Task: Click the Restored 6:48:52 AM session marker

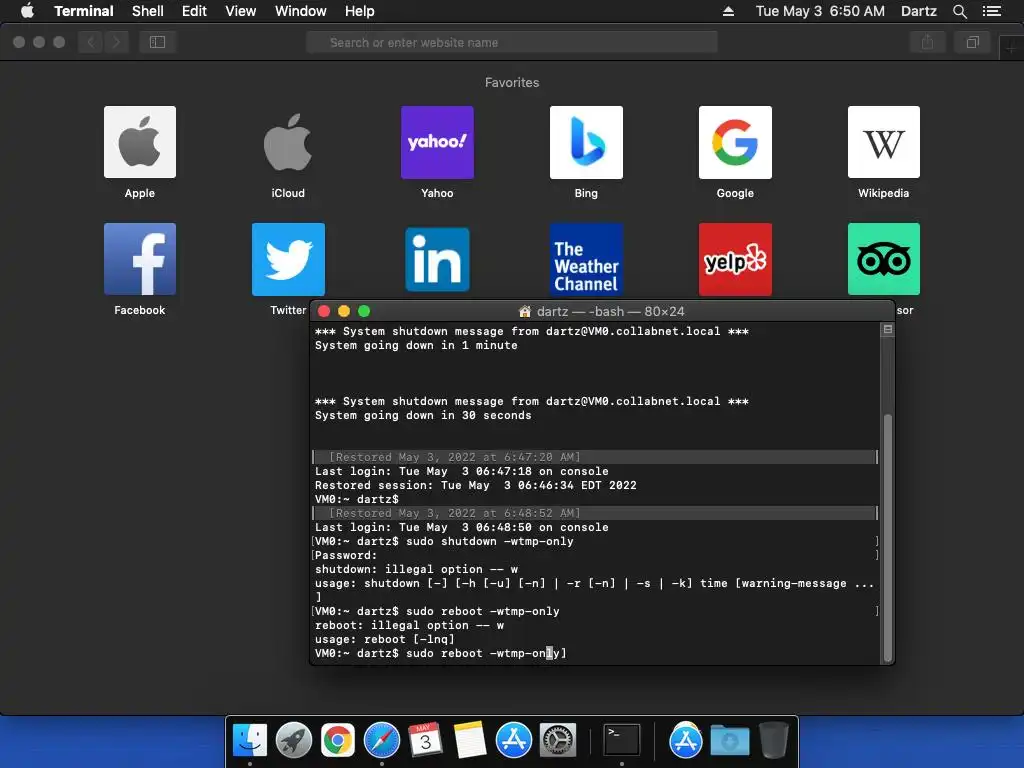Action: [x=595, y=513]
